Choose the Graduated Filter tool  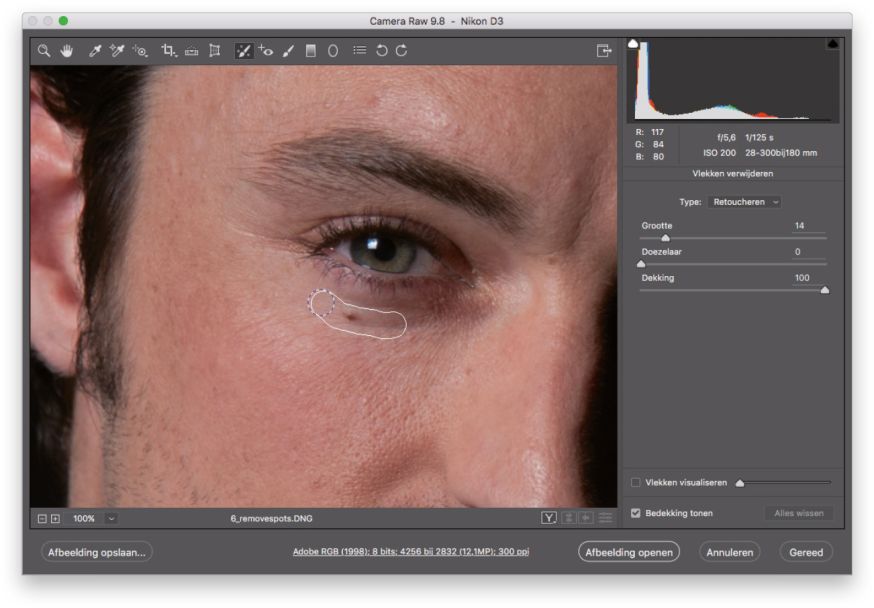pyautogui.click(x=311, y=51)
